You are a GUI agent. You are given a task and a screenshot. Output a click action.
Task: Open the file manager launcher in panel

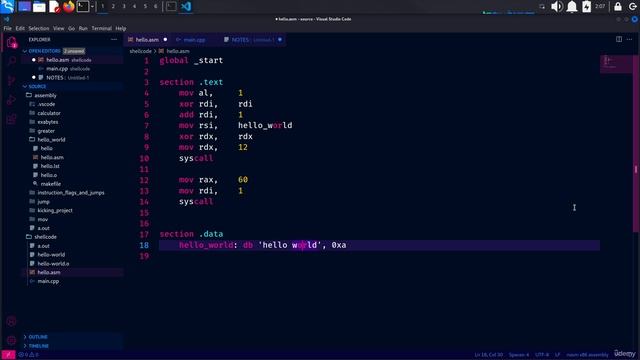tap(39, 7)
